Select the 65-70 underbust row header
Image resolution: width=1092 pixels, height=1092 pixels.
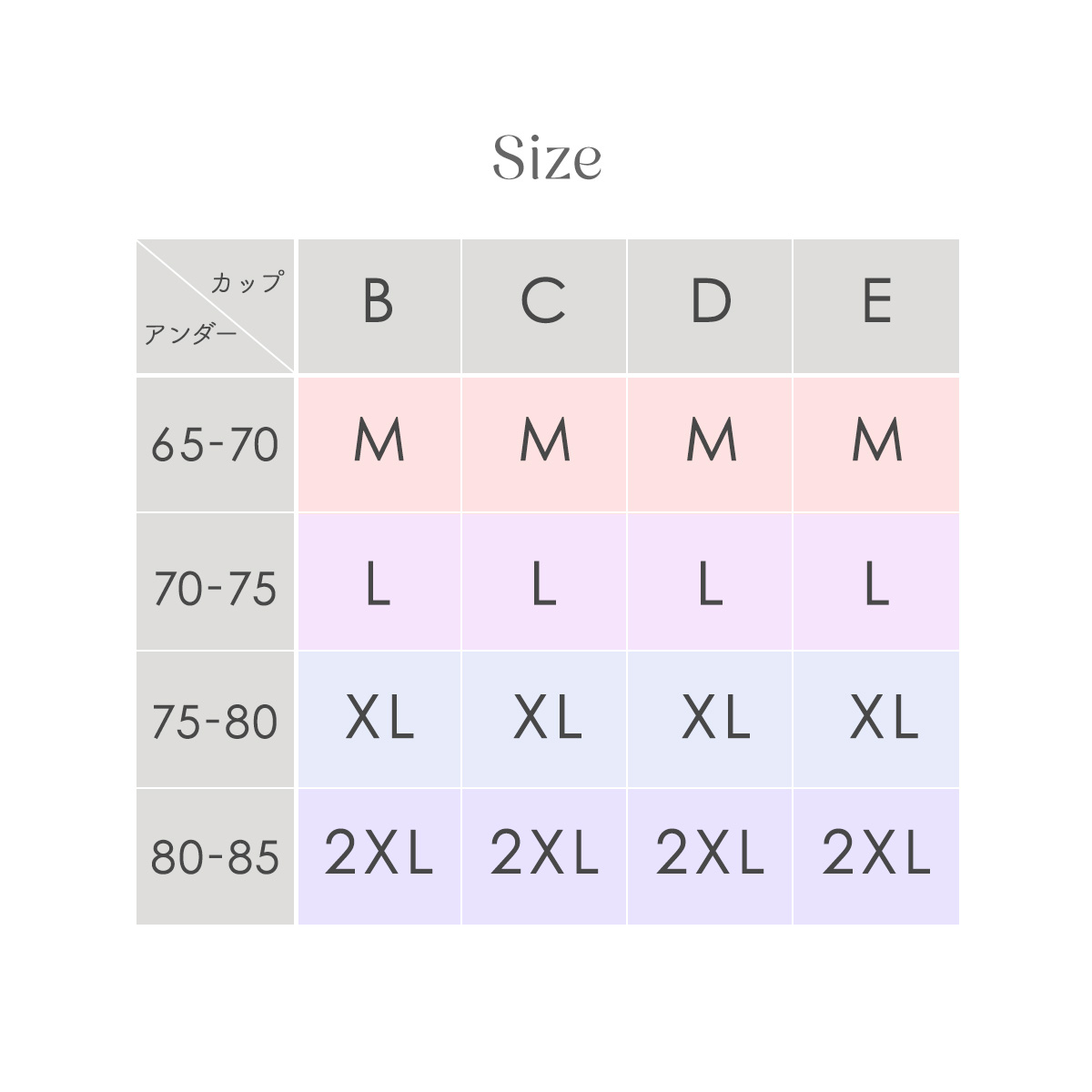pos(215,444)
